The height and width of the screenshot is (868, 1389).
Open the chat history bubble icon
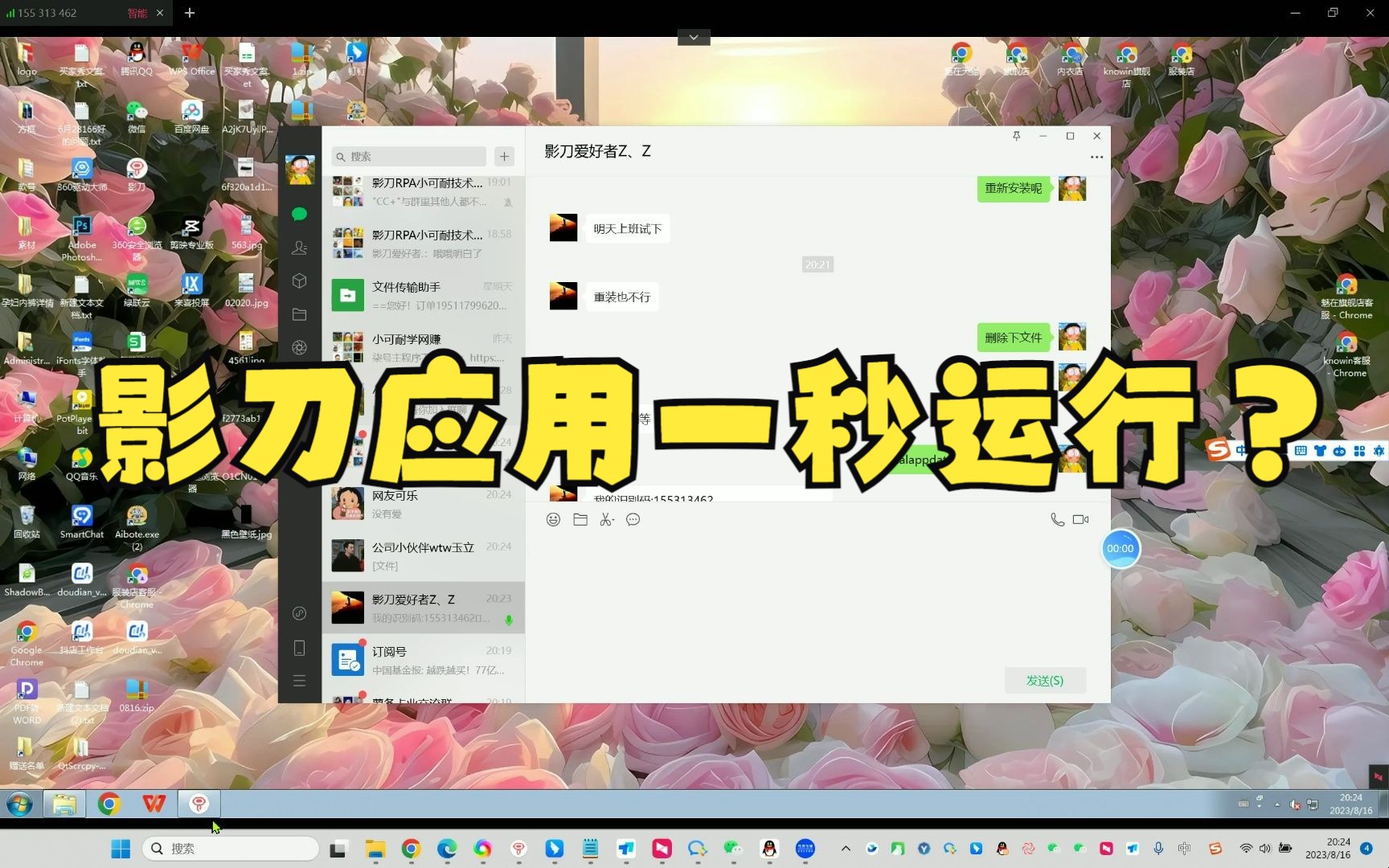click(633, 519)
